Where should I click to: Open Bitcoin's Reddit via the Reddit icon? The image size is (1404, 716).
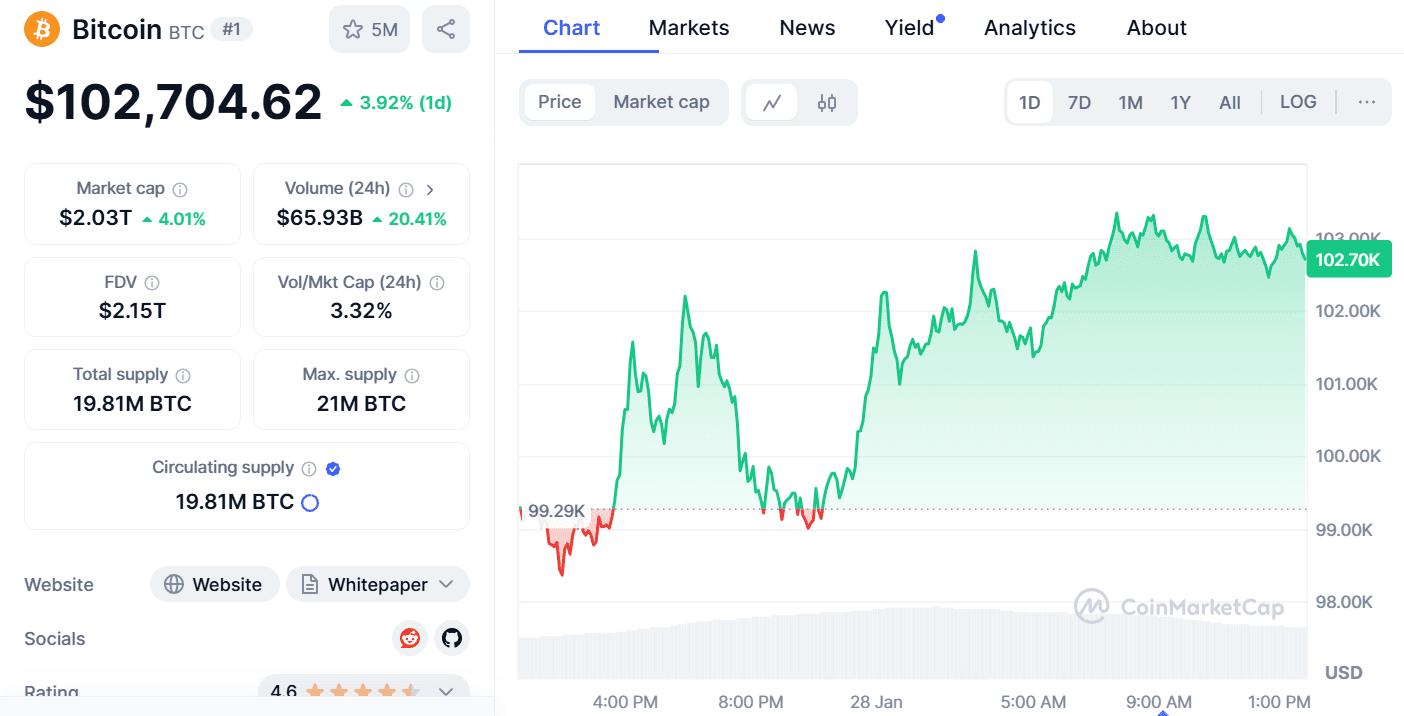point(410,638)
